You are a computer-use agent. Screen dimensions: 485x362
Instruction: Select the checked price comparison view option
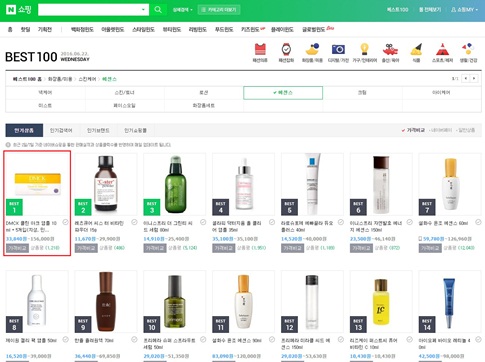pos(413,130)
